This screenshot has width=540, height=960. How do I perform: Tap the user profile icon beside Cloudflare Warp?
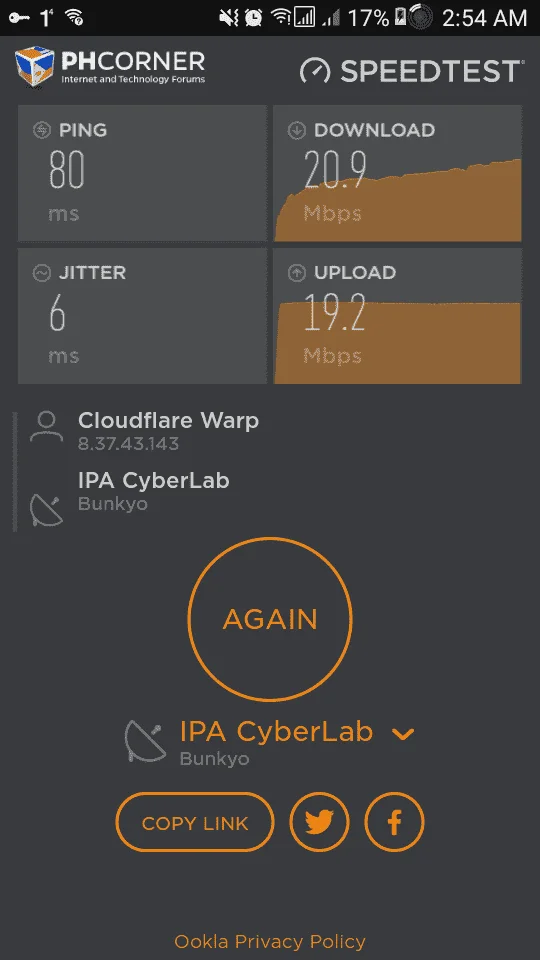pos(47,427)
